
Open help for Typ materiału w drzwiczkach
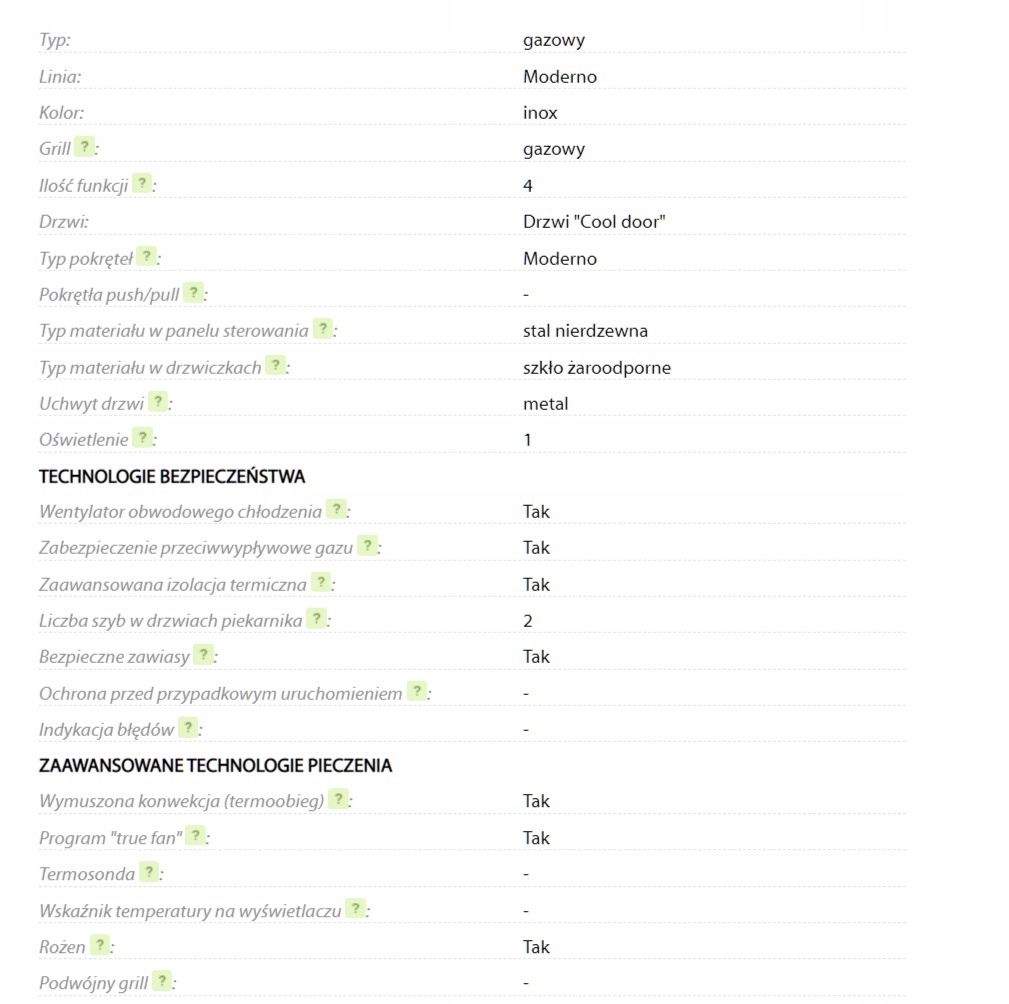[x=275, y=366]
